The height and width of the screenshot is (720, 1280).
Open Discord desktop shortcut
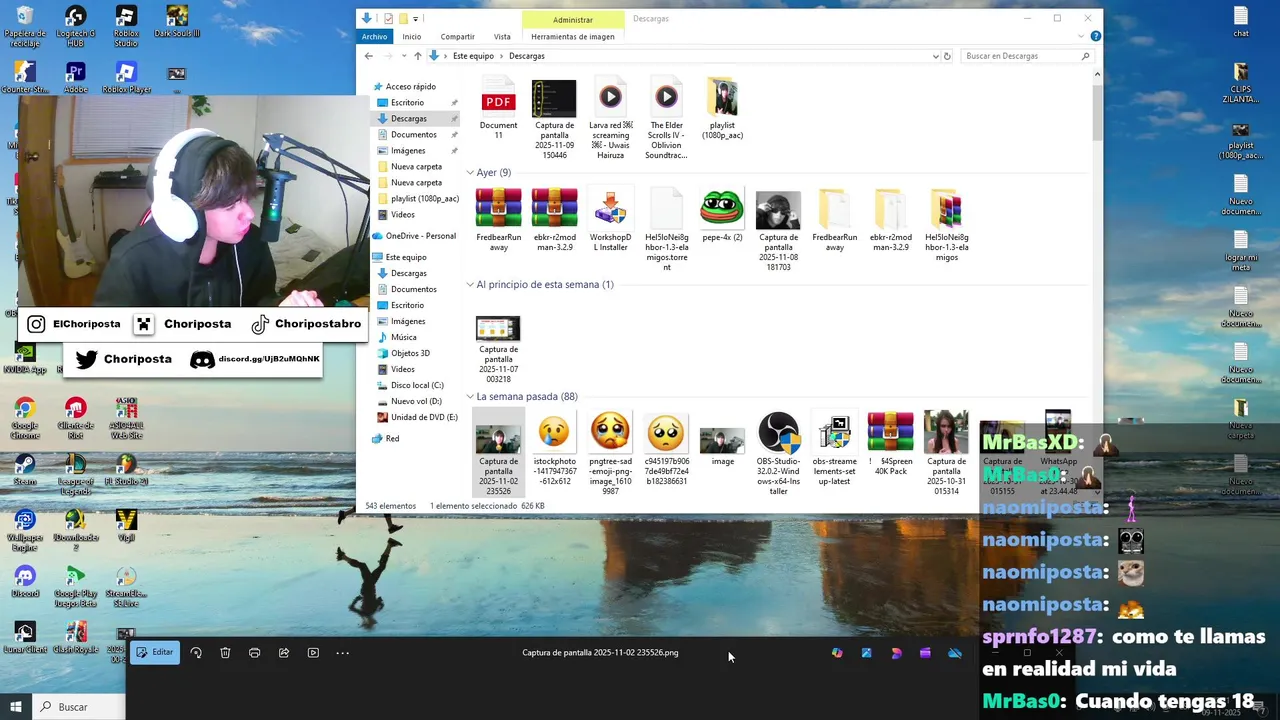point(25,582)
